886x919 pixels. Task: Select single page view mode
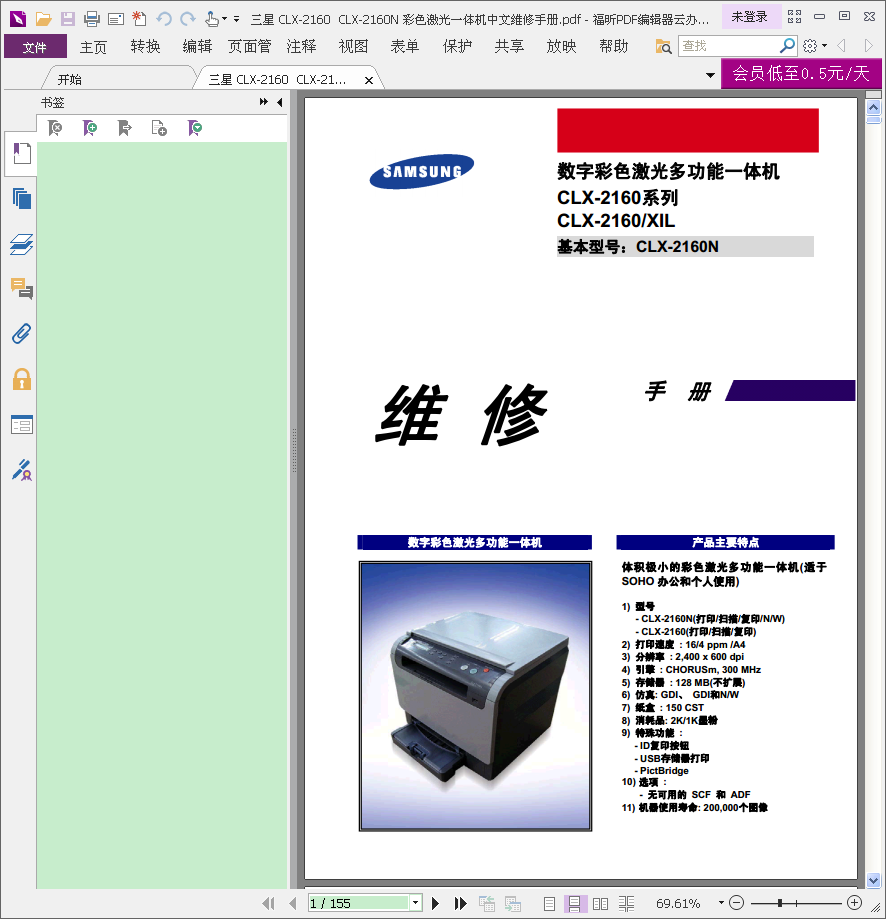click(549, 904)
